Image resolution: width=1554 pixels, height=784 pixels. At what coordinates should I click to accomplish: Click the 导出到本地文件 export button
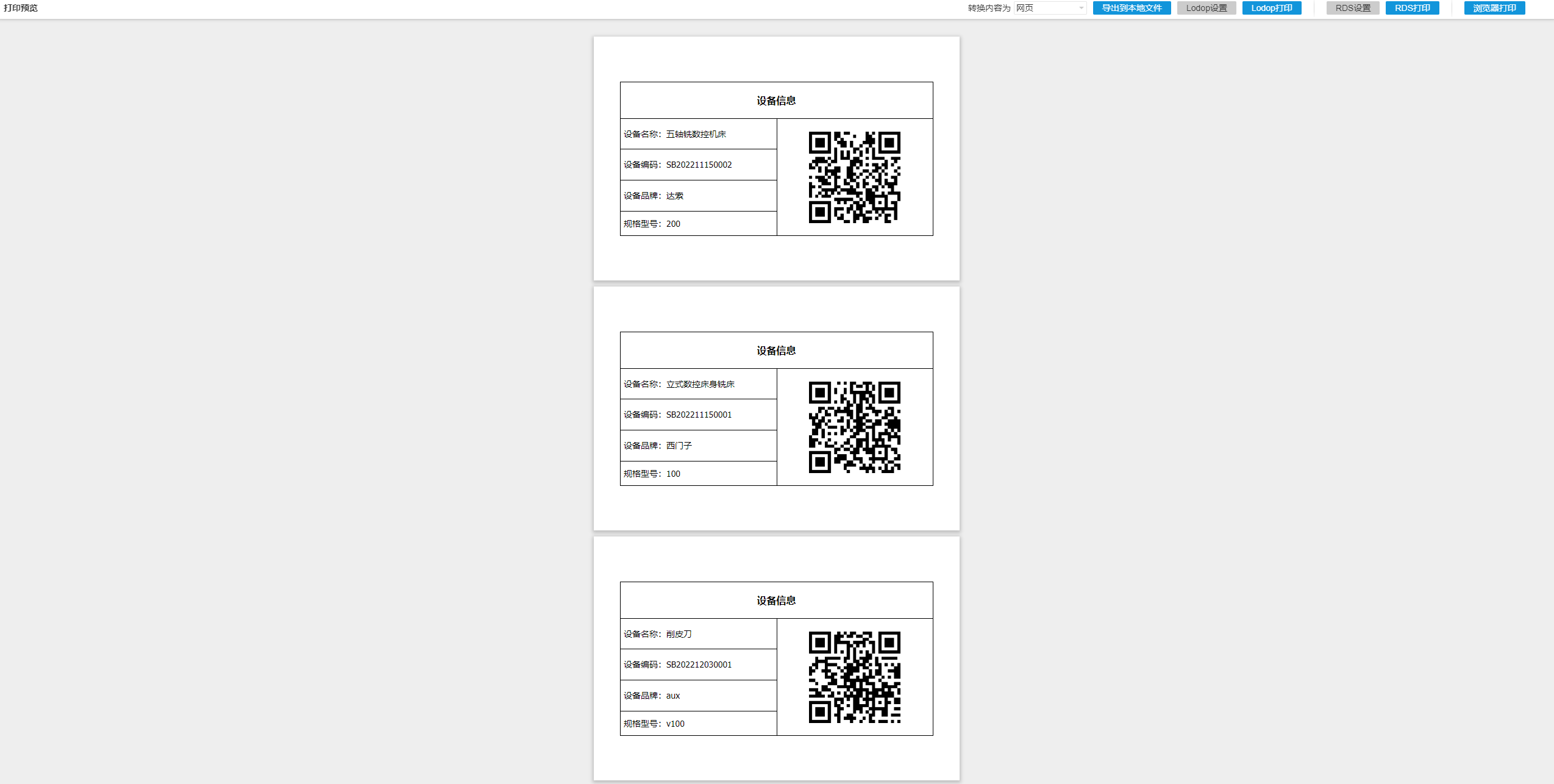point(1132,8)
